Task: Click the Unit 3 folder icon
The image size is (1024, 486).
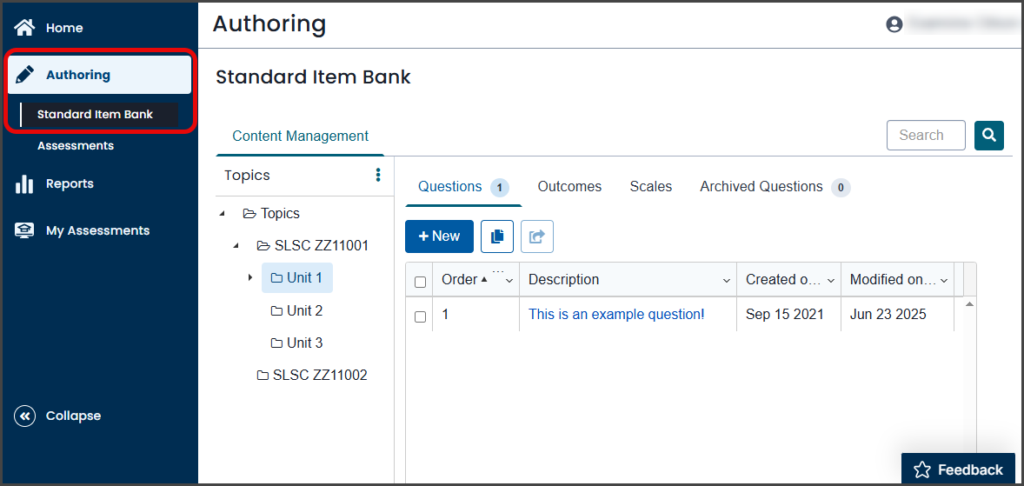Action: click(x=277, y=343)
